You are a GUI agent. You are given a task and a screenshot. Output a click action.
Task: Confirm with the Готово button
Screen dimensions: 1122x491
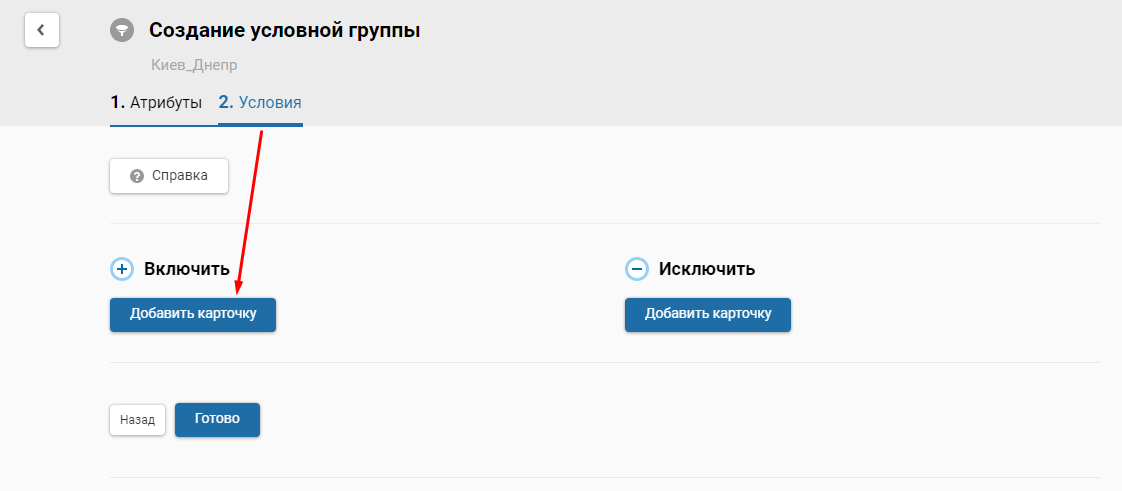click(217, 419)
